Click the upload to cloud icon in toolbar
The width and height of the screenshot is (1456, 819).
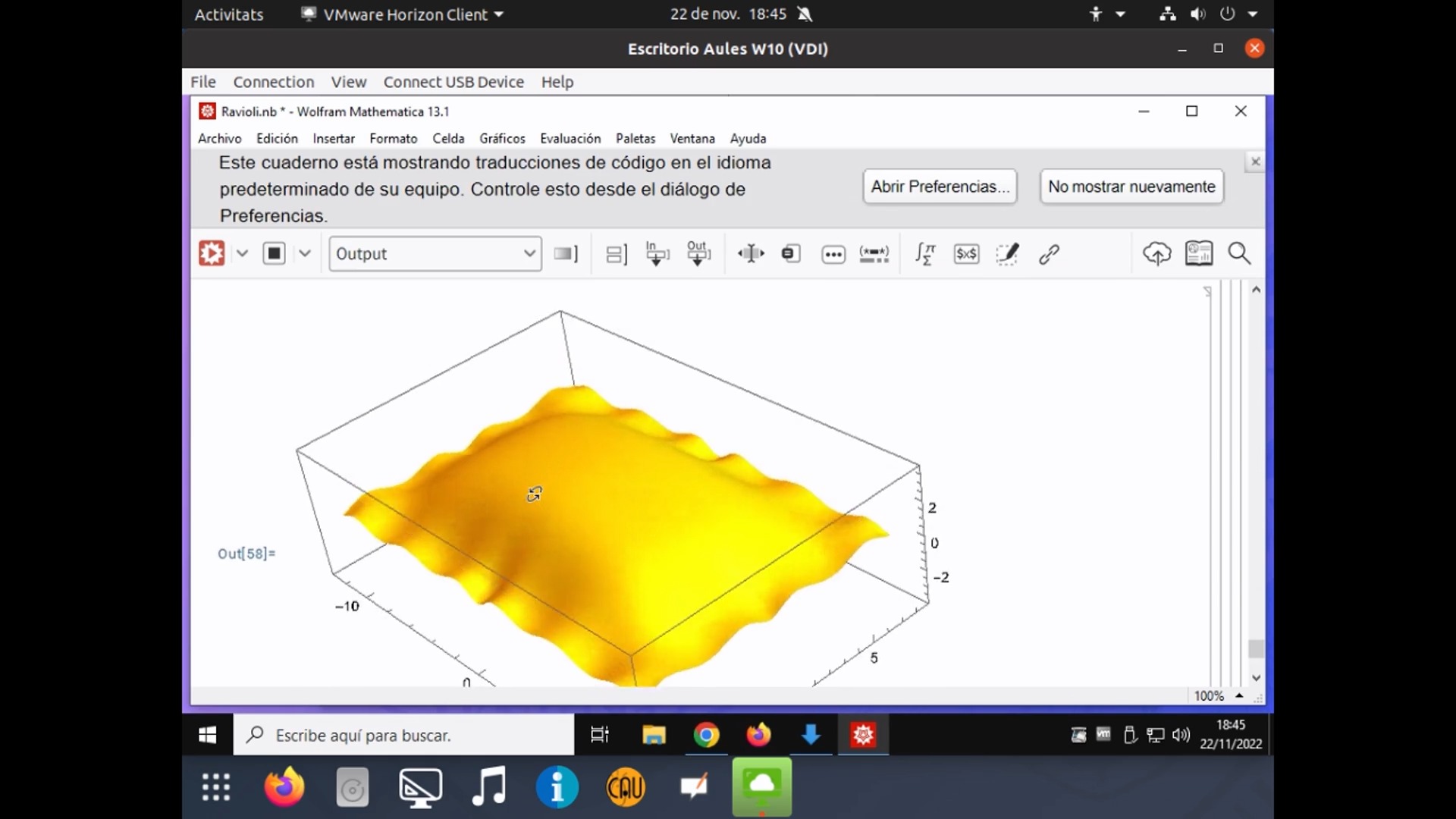click(x=1156, y=254)
